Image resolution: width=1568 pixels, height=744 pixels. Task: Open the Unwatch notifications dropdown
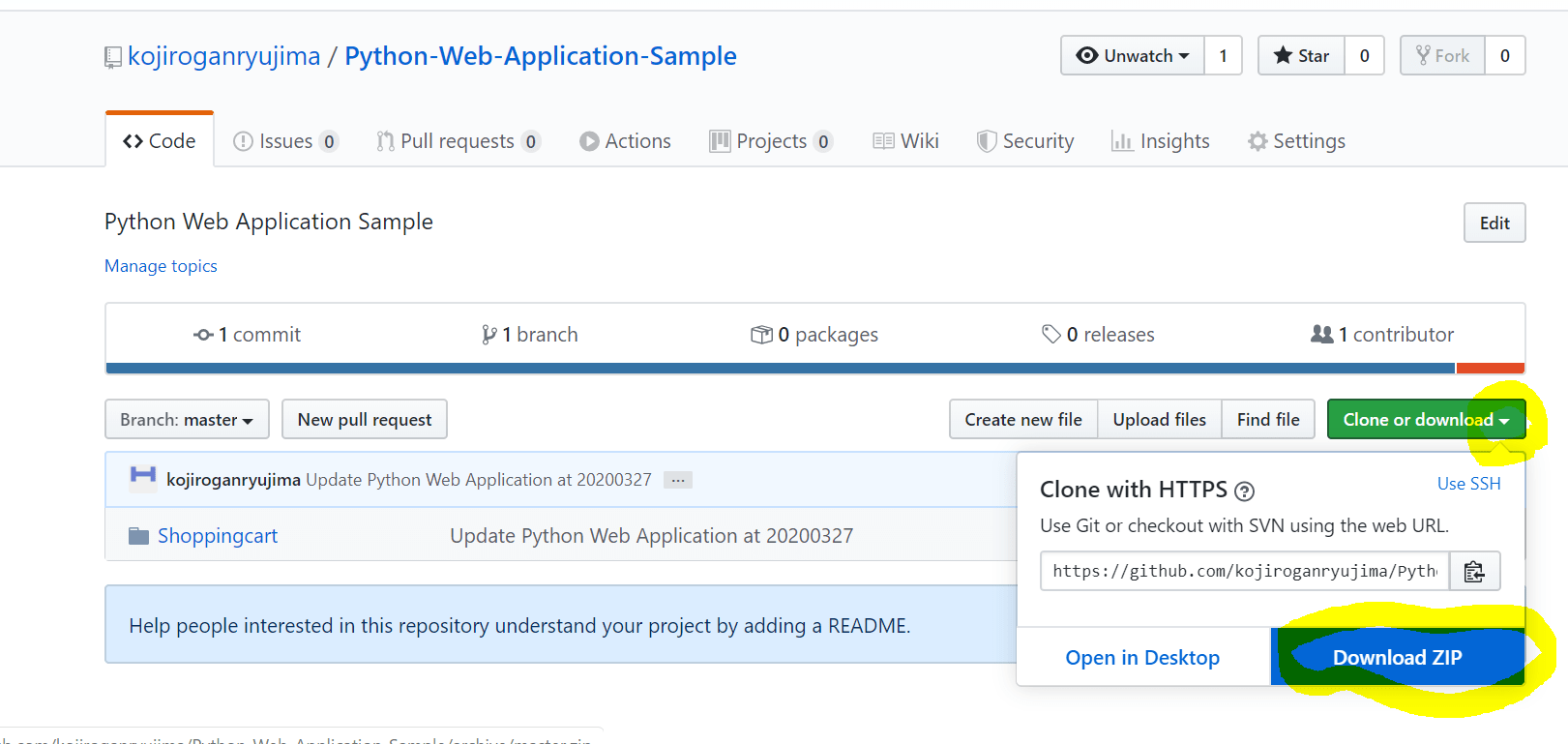click(x=1133, y=55)
